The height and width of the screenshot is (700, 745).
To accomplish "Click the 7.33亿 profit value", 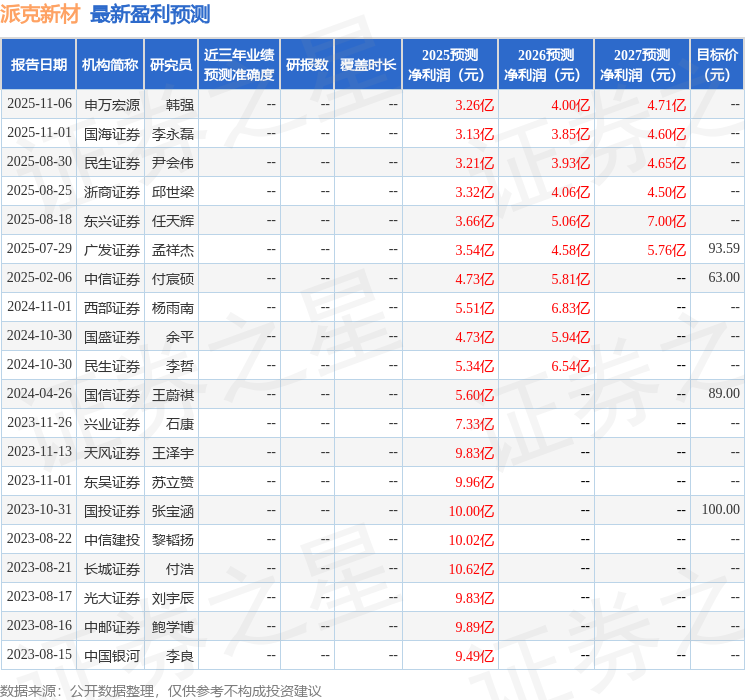I will tap(475, 424).
